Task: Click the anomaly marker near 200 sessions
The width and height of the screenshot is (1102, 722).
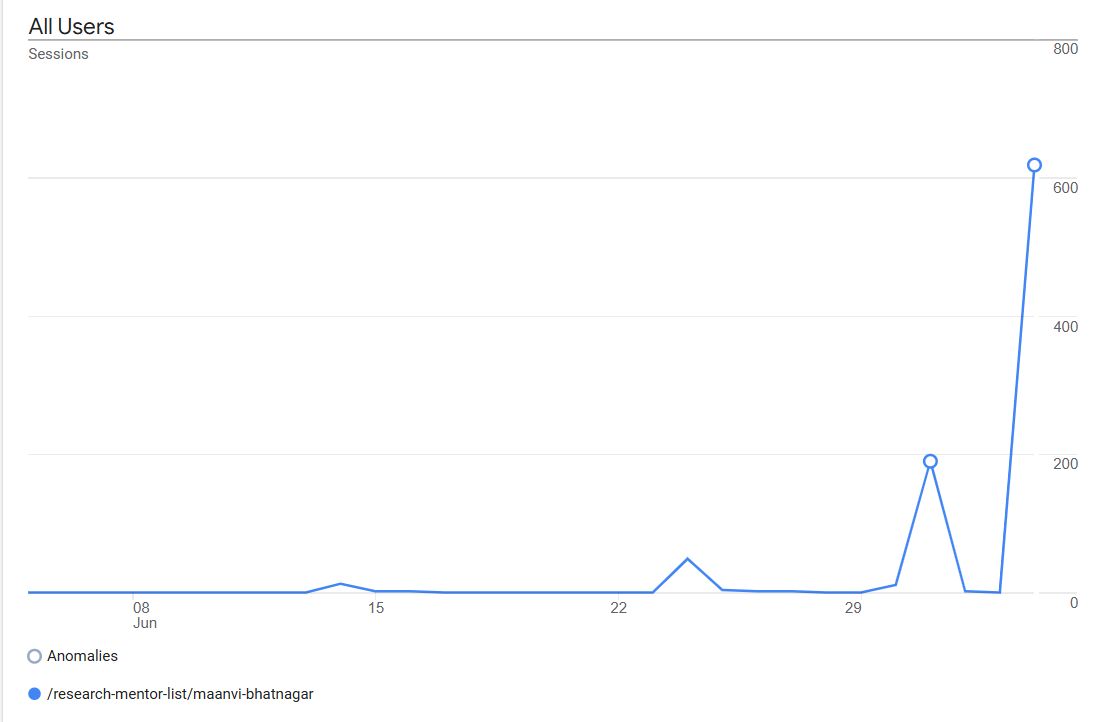Action: (x=930, y=461)
